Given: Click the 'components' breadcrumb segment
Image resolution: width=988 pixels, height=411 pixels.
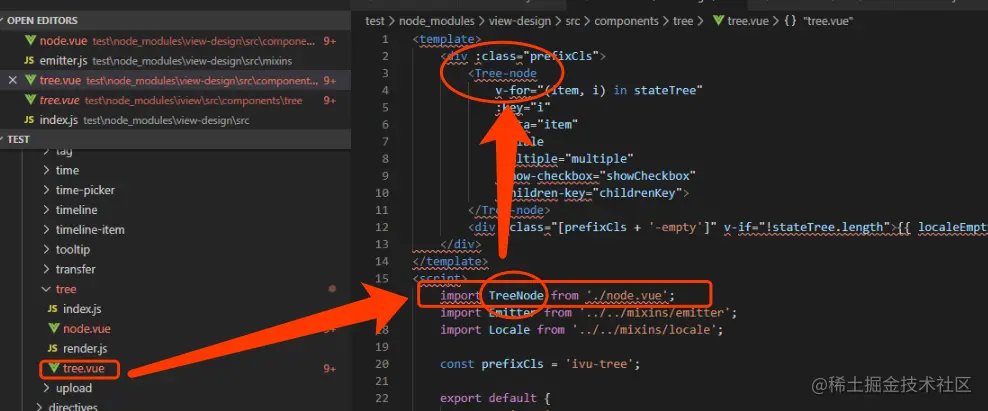Looking at the screenshot, I should click(x=625, y=21).
